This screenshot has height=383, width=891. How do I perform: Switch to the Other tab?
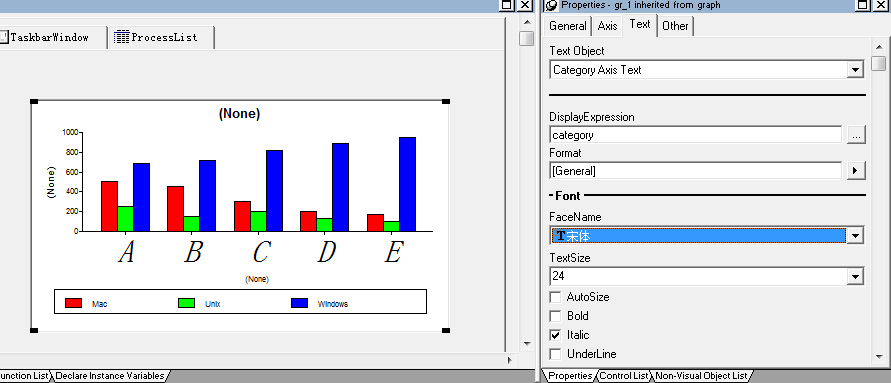(675, 26)
